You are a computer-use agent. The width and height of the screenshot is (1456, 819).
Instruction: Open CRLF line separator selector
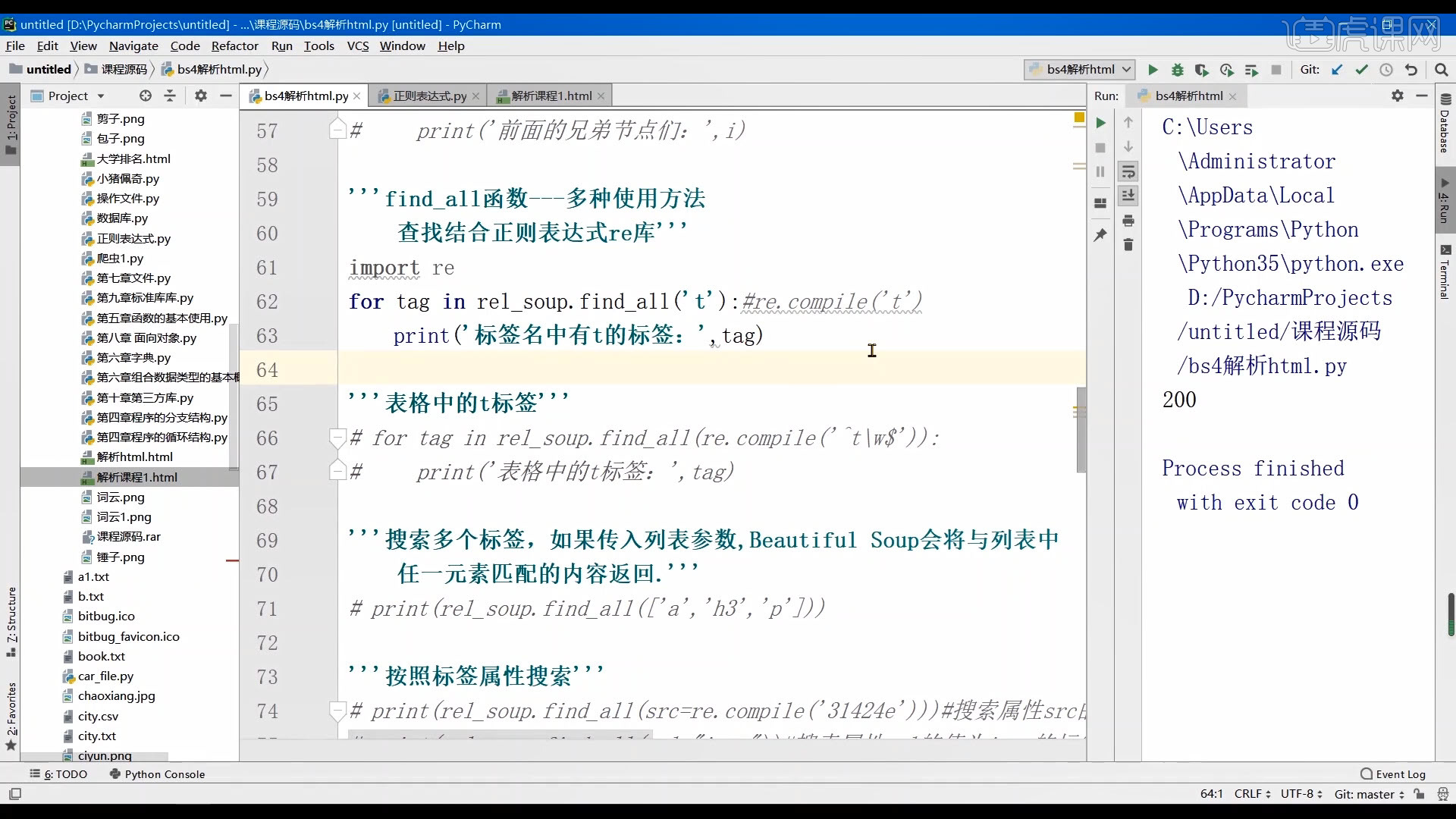click(1252, 794)
